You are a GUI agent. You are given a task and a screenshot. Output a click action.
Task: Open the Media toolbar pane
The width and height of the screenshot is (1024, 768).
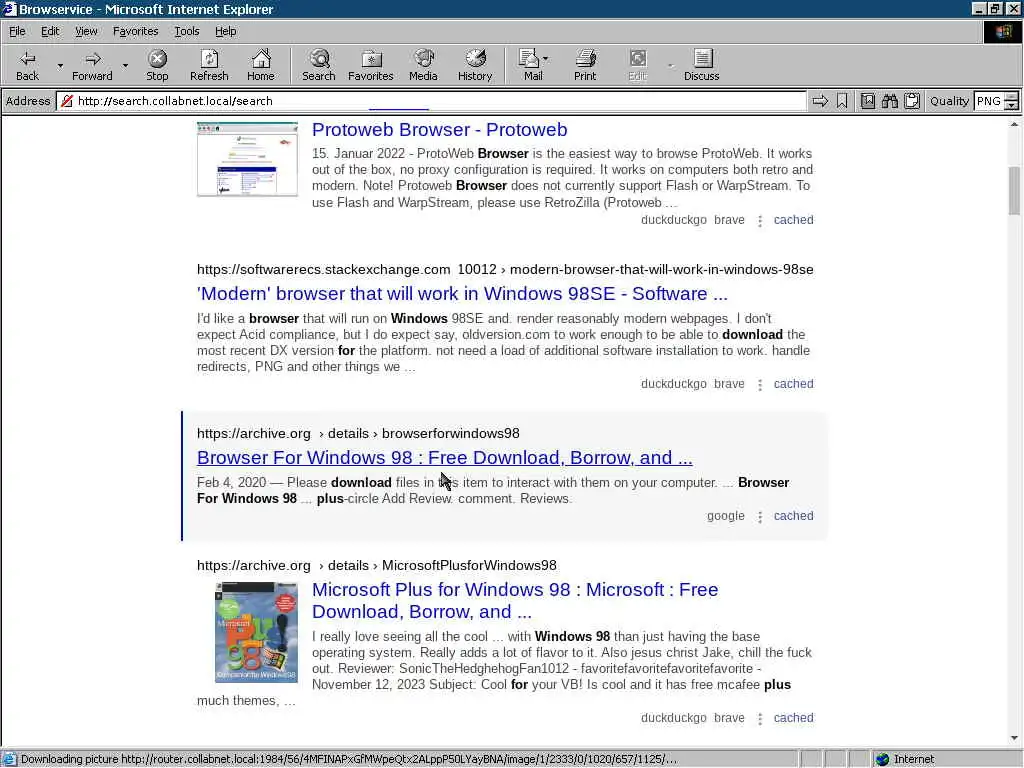423,65
